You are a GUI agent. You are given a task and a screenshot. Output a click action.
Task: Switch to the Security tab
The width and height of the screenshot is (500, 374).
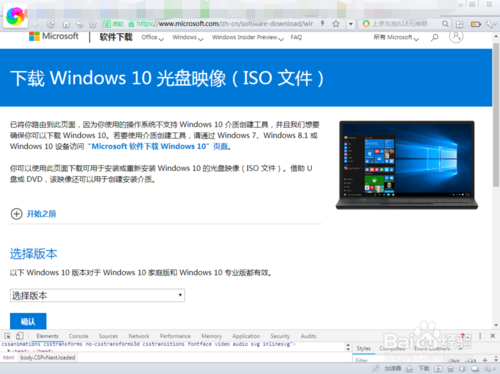(x=280, y=336)
